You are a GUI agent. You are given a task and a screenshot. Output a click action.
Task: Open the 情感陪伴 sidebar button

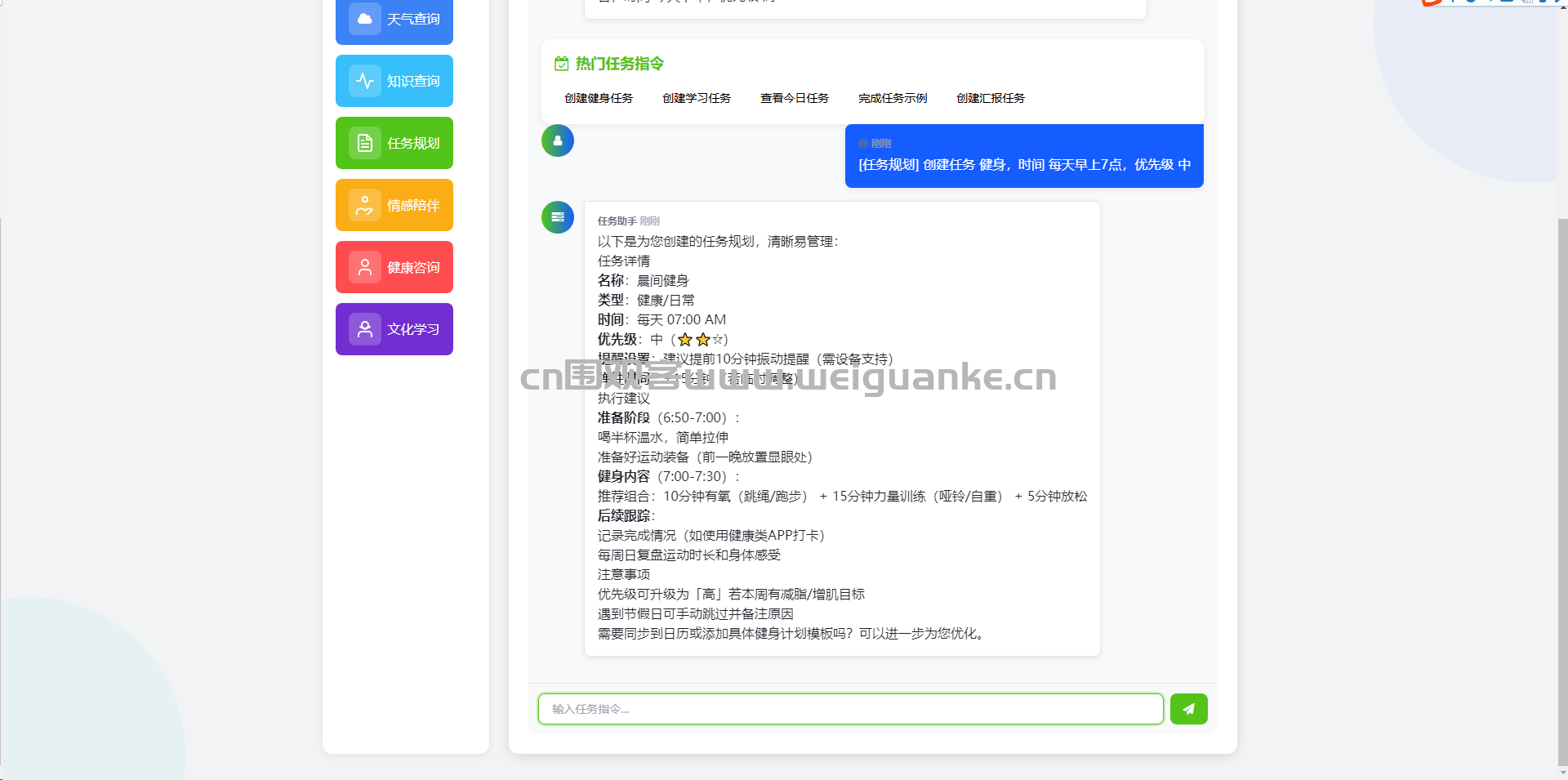[x=394, y=205]
